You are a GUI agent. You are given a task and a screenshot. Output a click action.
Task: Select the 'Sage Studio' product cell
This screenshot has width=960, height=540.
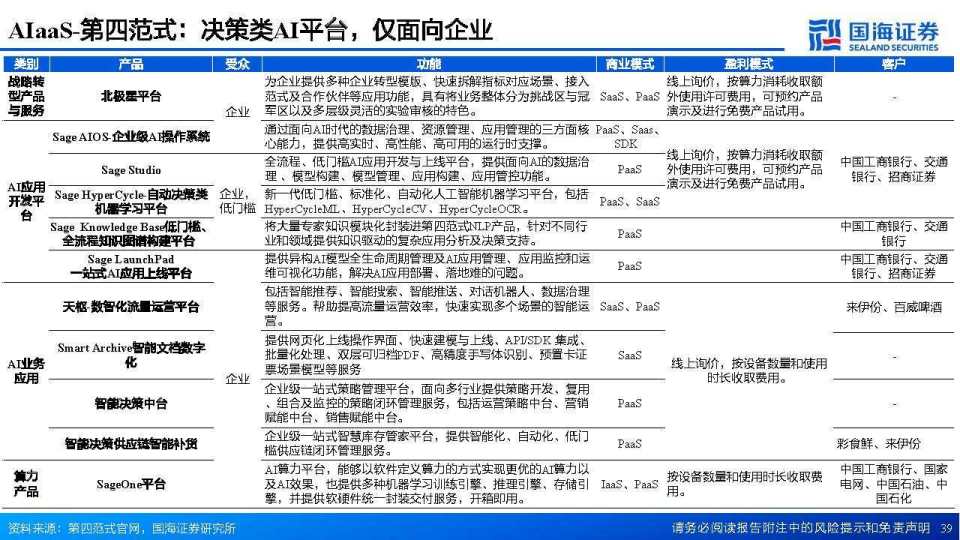pyautogui.click(x=130, y=170)
